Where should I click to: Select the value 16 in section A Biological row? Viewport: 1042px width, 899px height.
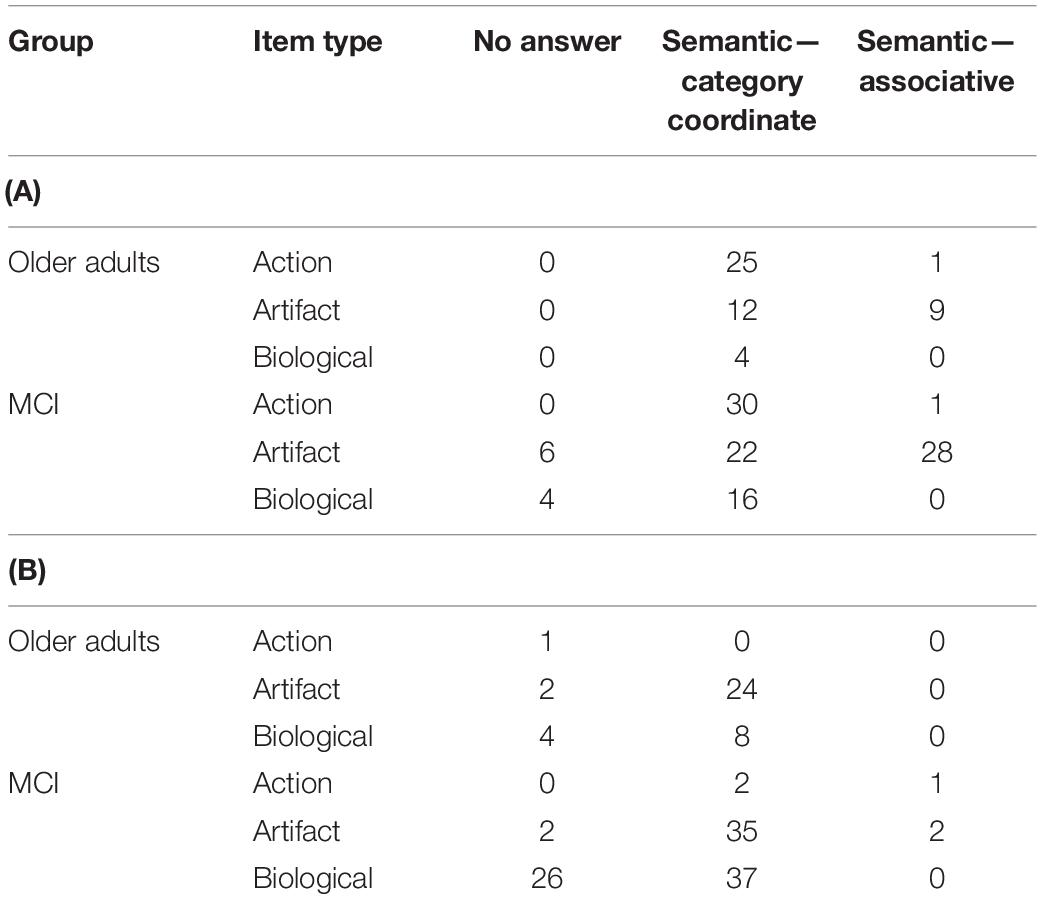click(x=742, y=500)
